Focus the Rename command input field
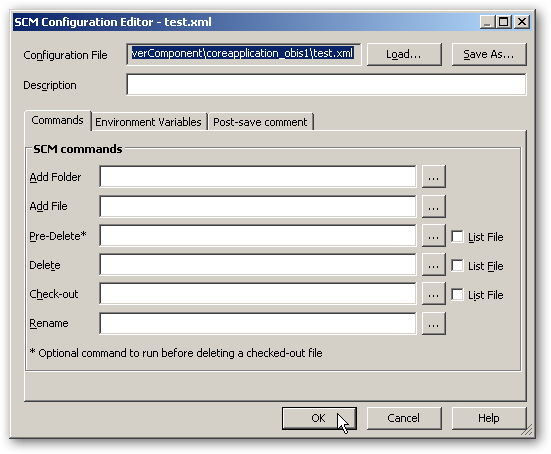 pyautogui.click(x=258, y=323)
